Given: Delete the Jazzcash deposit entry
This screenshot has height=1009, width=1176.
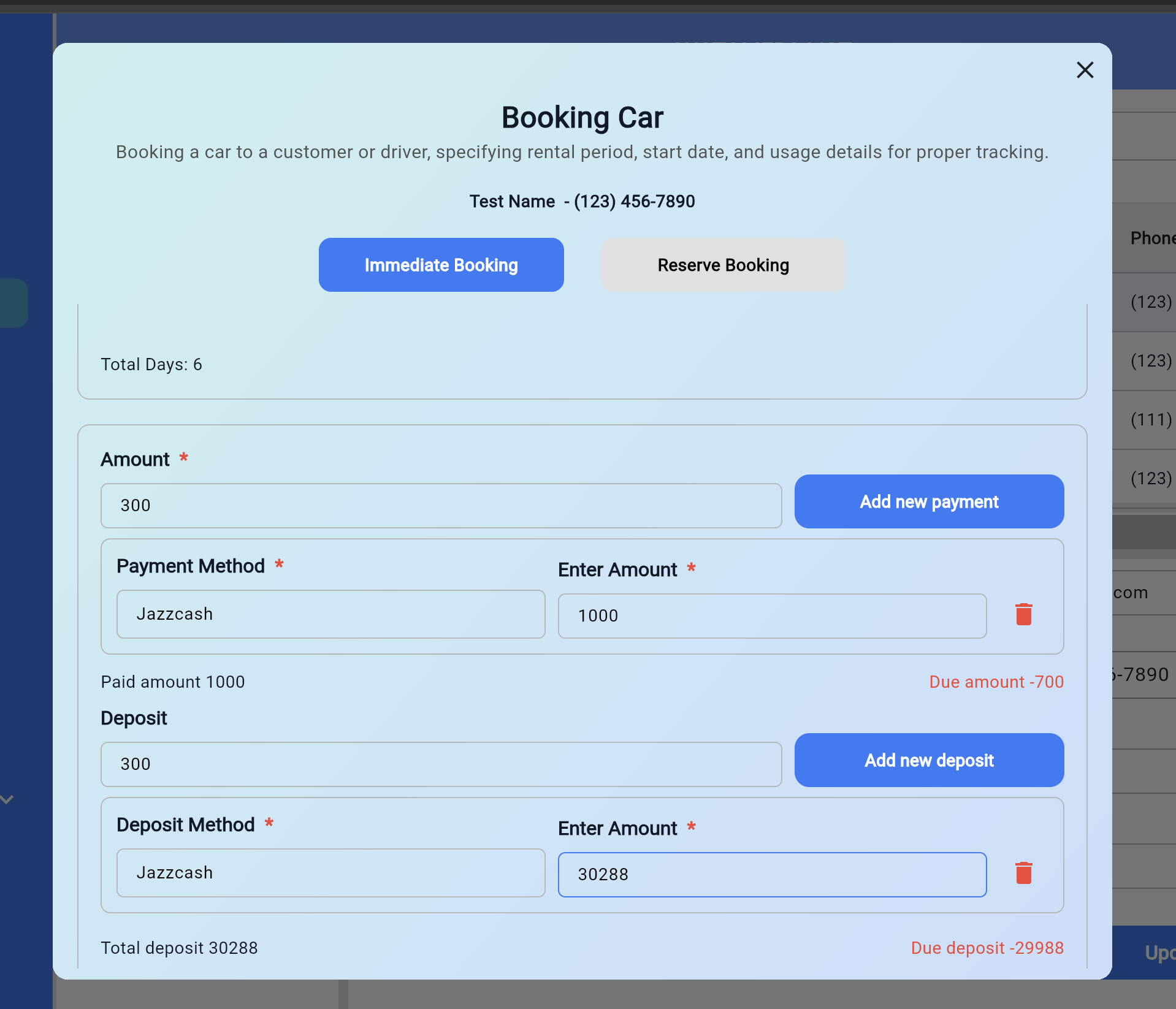Looking at the screenshot, I should pos(1023,873).
